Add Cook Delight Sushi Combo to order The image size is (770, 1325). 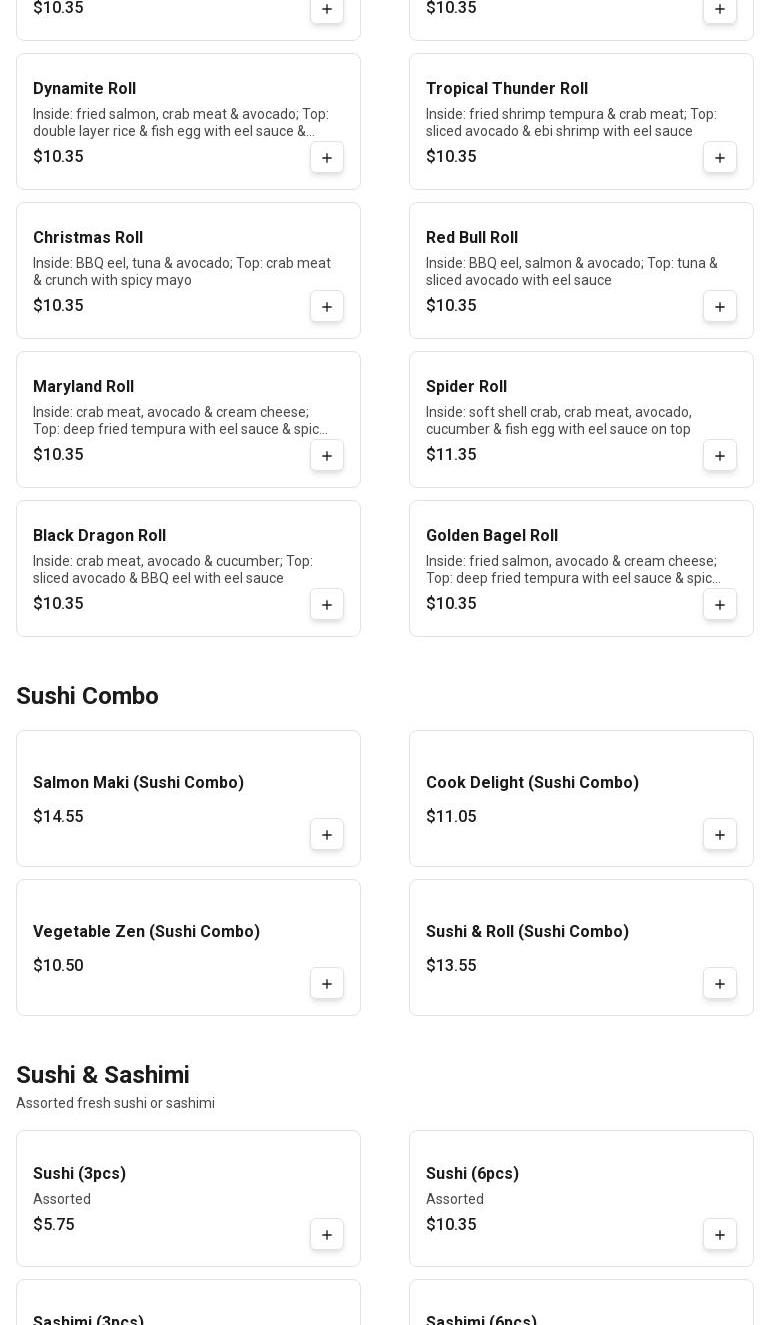click(x=720, y=835)
